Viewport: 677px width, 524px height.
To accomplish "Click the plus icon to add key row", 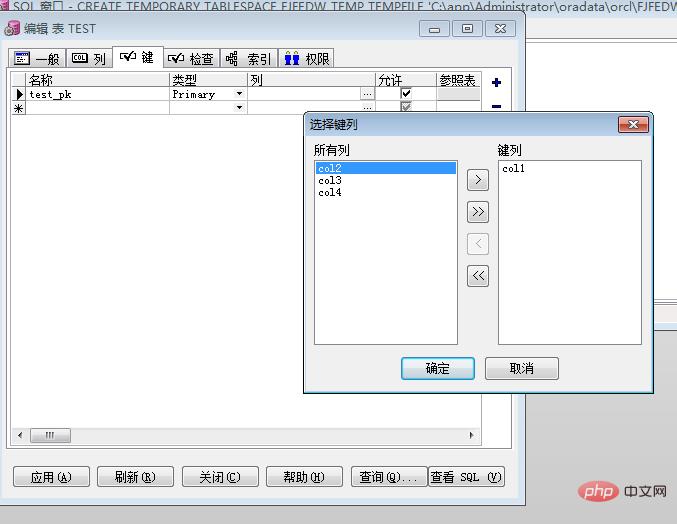I will click(496, 83).
